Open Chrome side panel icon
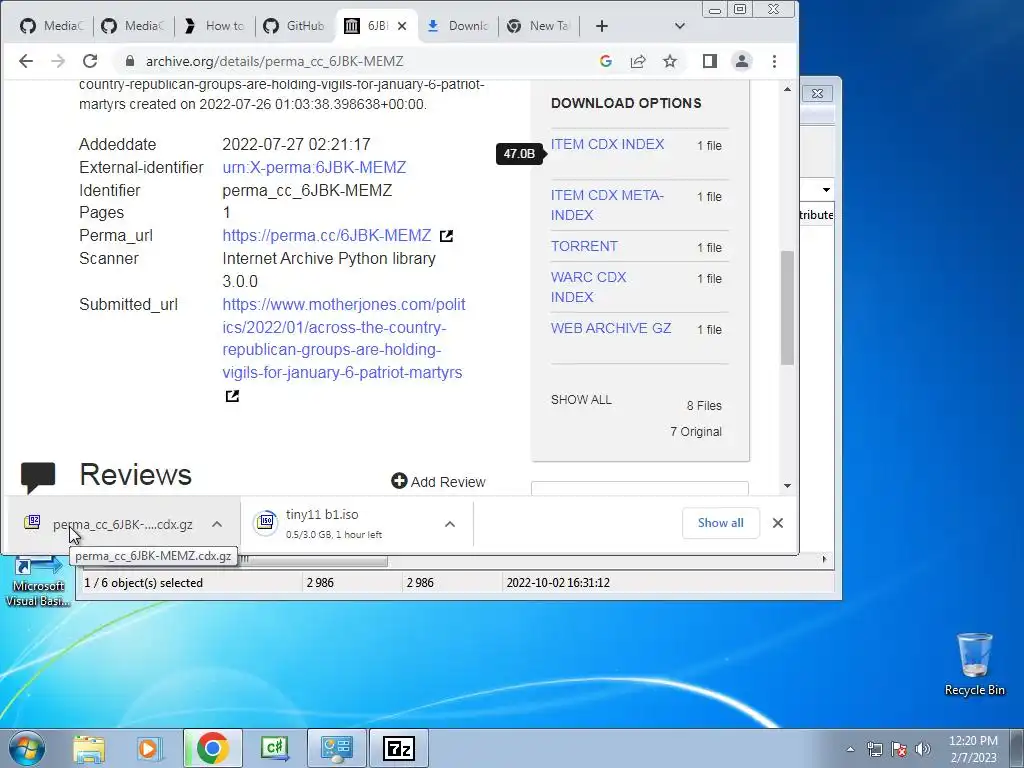 (710, 61)
